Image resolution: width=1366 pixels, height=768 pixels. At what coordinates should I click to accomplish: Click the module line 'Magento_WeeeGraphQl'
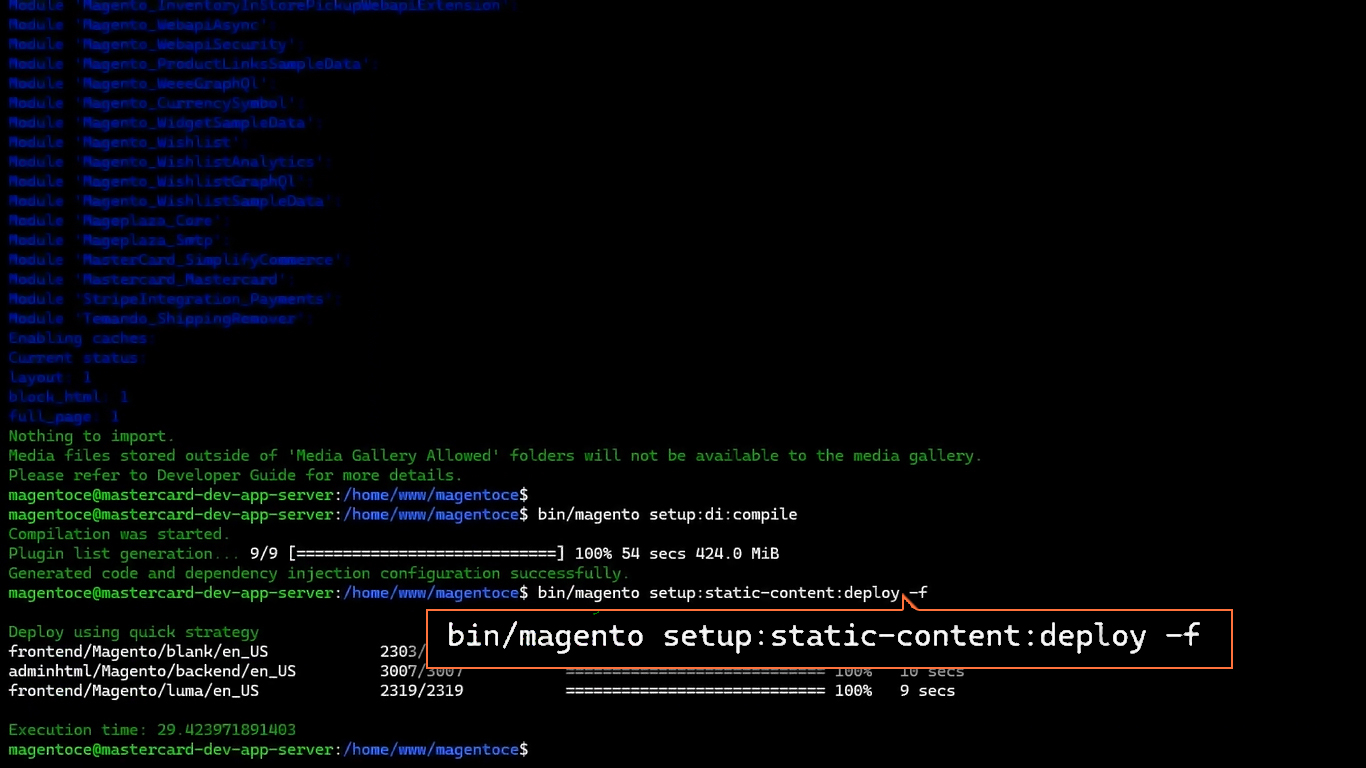(142, 84)
